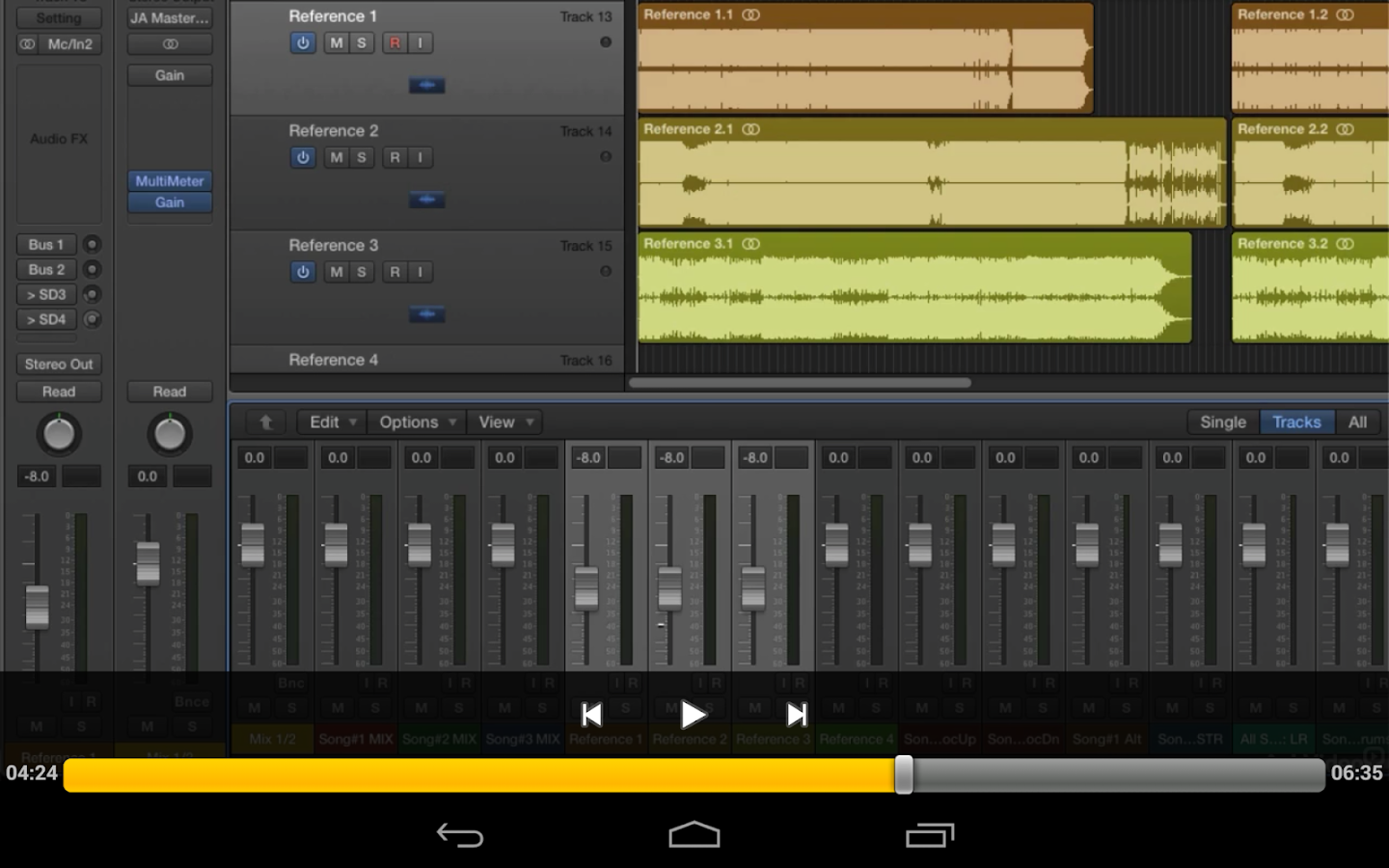Toggle power button on Reference 1 track
The image size is (1389, 868).
coord(303,43)
